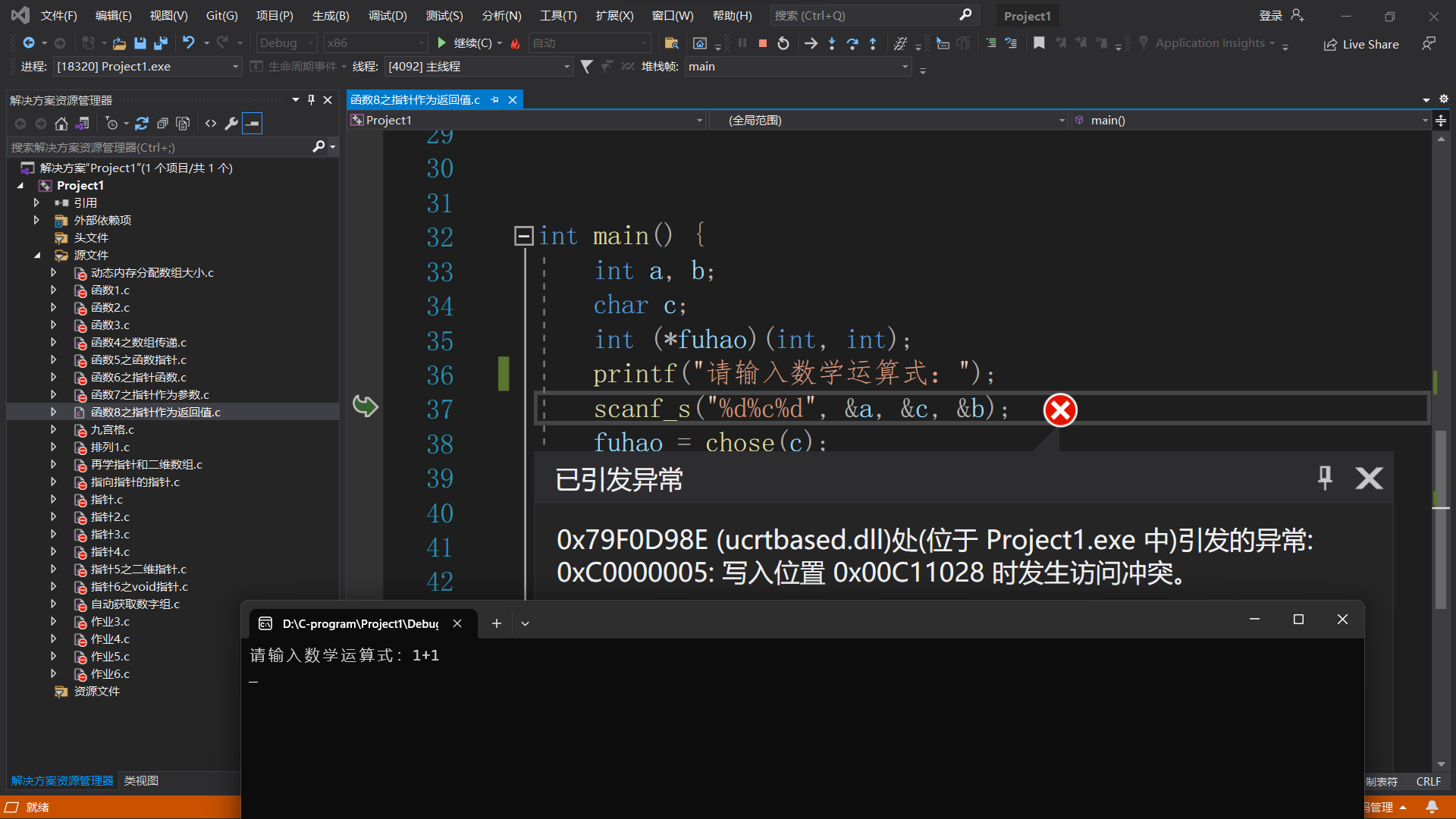1456x819 pixels.
Task: Undo the last edit
Action: tap(189, 43)
